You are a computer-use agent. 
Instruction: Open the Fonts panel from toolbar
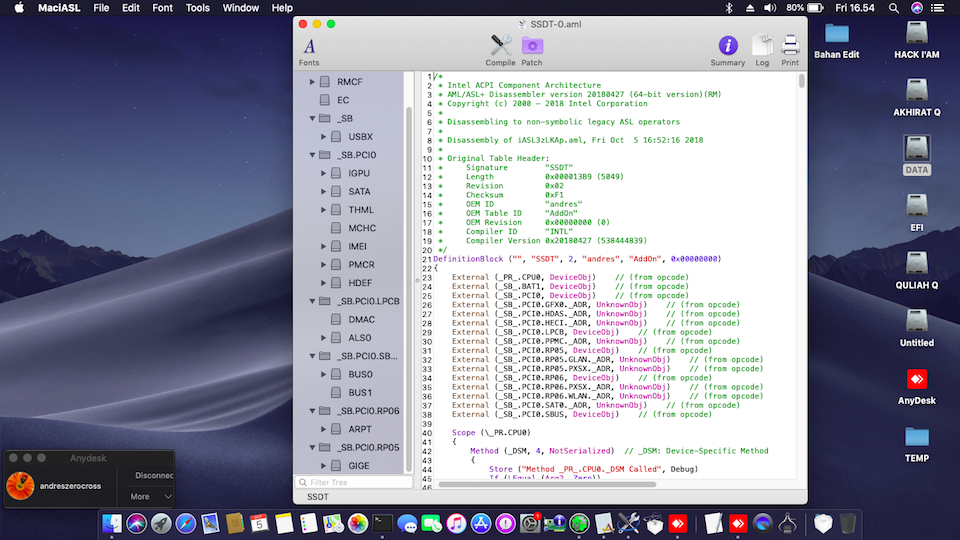309,46
